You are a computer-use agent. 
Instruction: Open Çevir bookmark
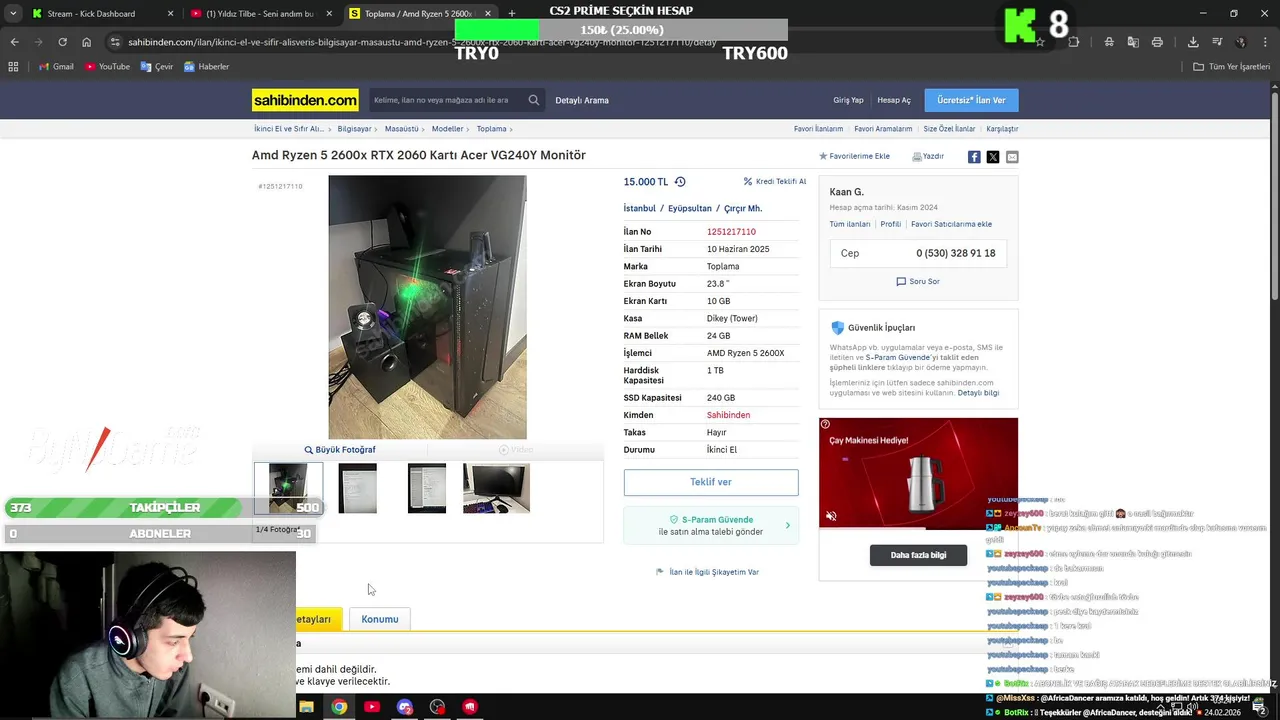tap(157, 67)
